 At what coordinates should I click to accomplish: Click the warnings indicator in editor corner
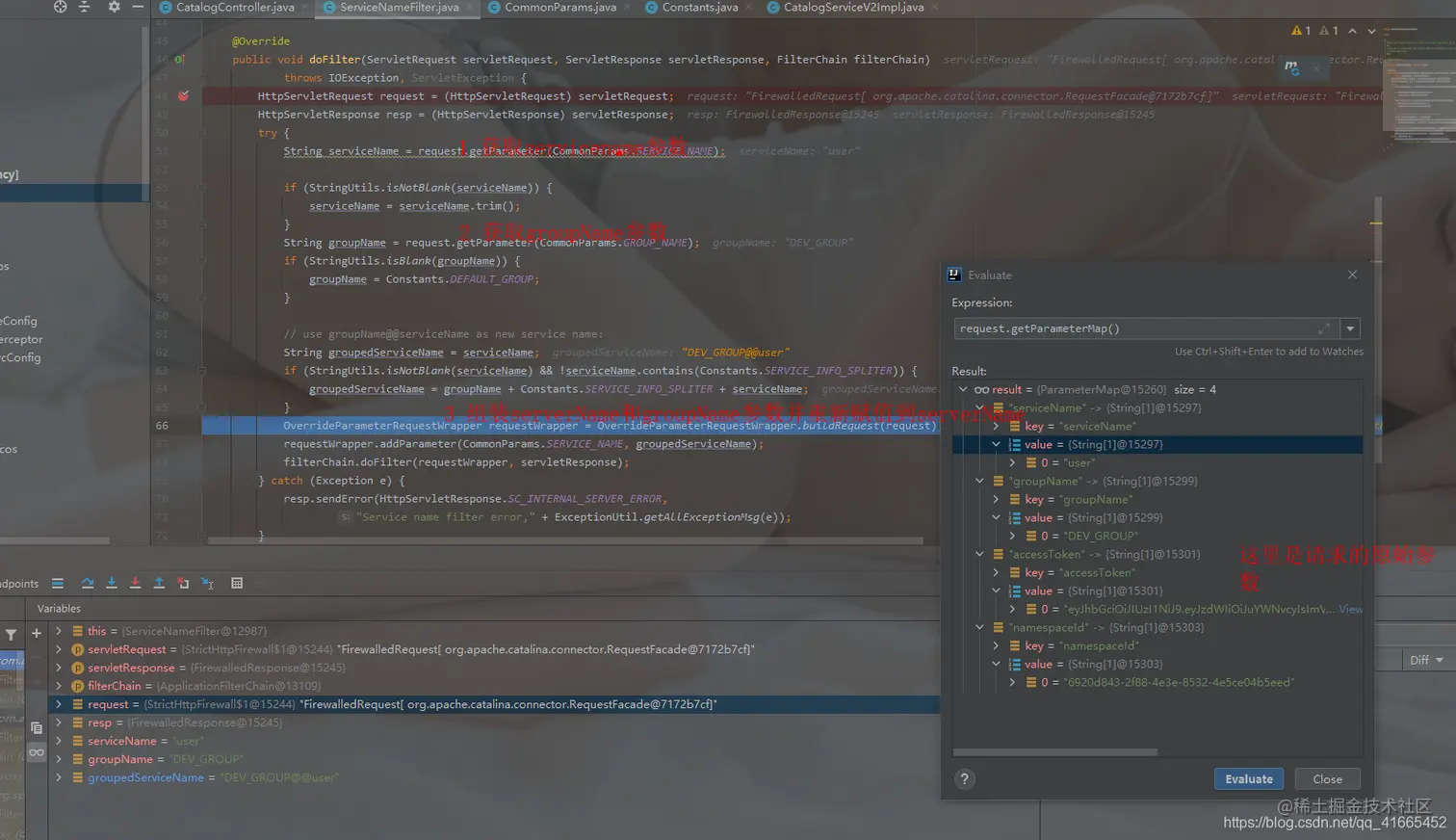(x=1314, y=31)
